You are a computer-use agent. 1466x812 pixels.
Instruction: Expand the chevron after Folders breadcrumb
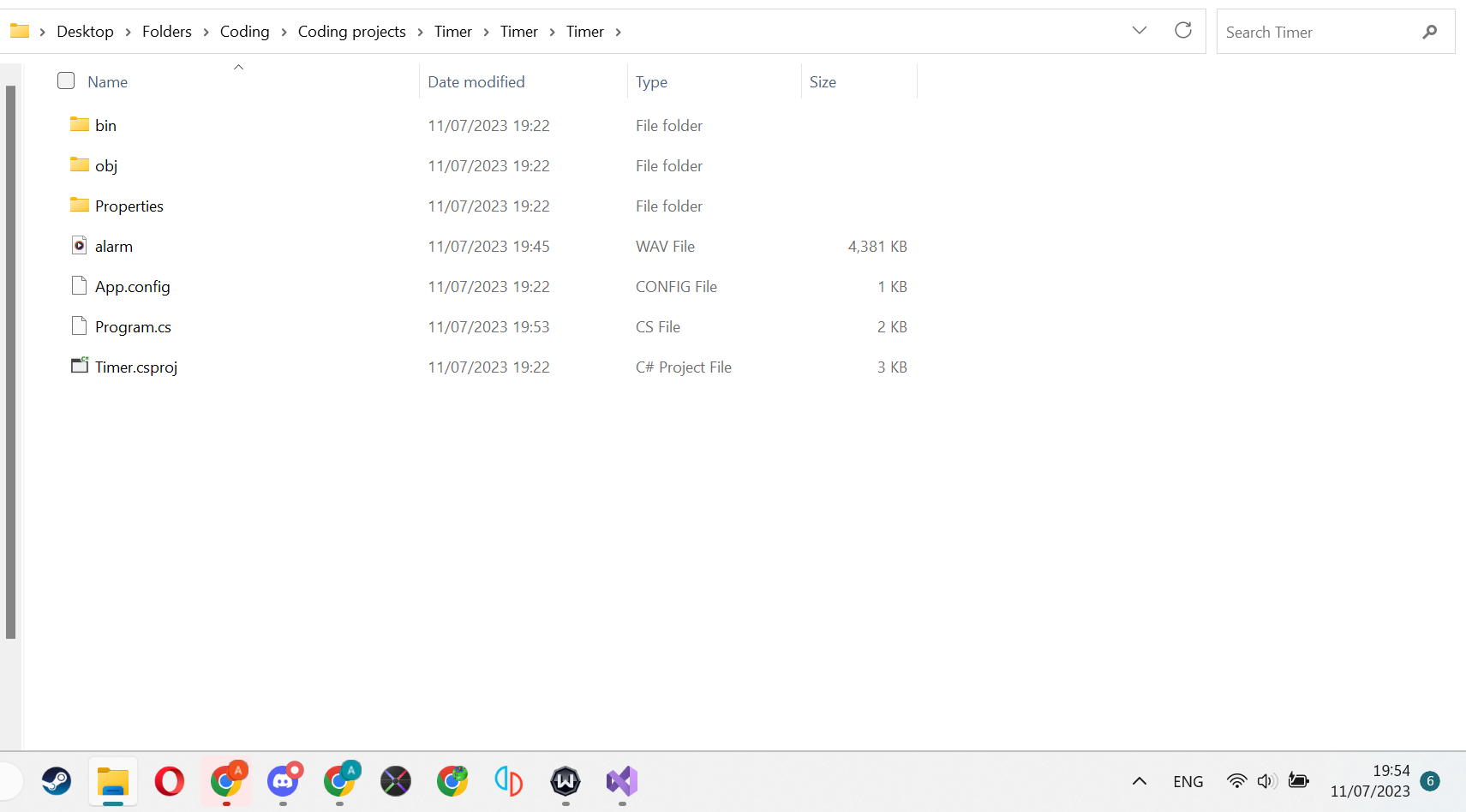206,32
